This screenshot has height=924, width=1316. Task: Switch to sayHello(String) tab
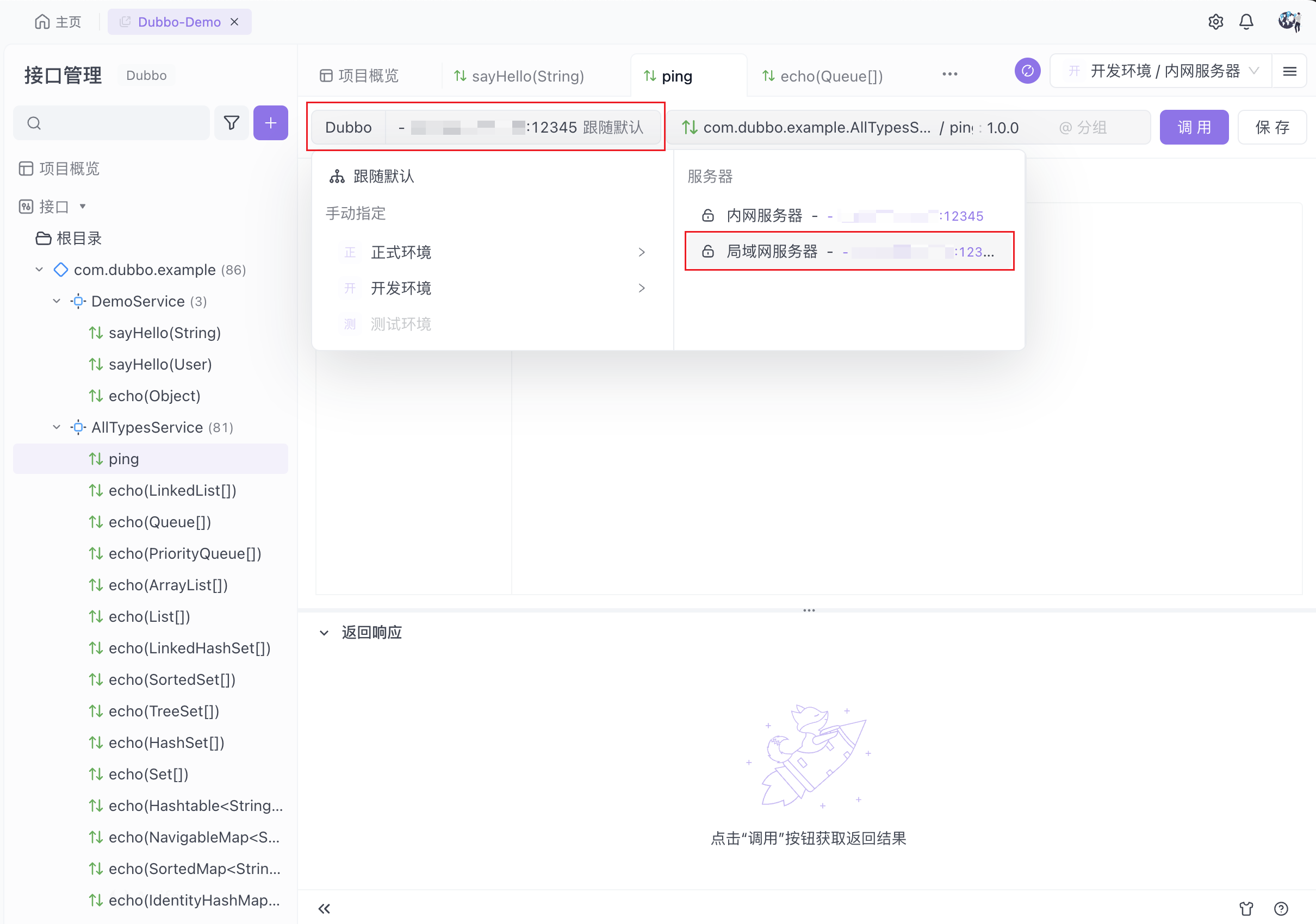coord(527,76)
